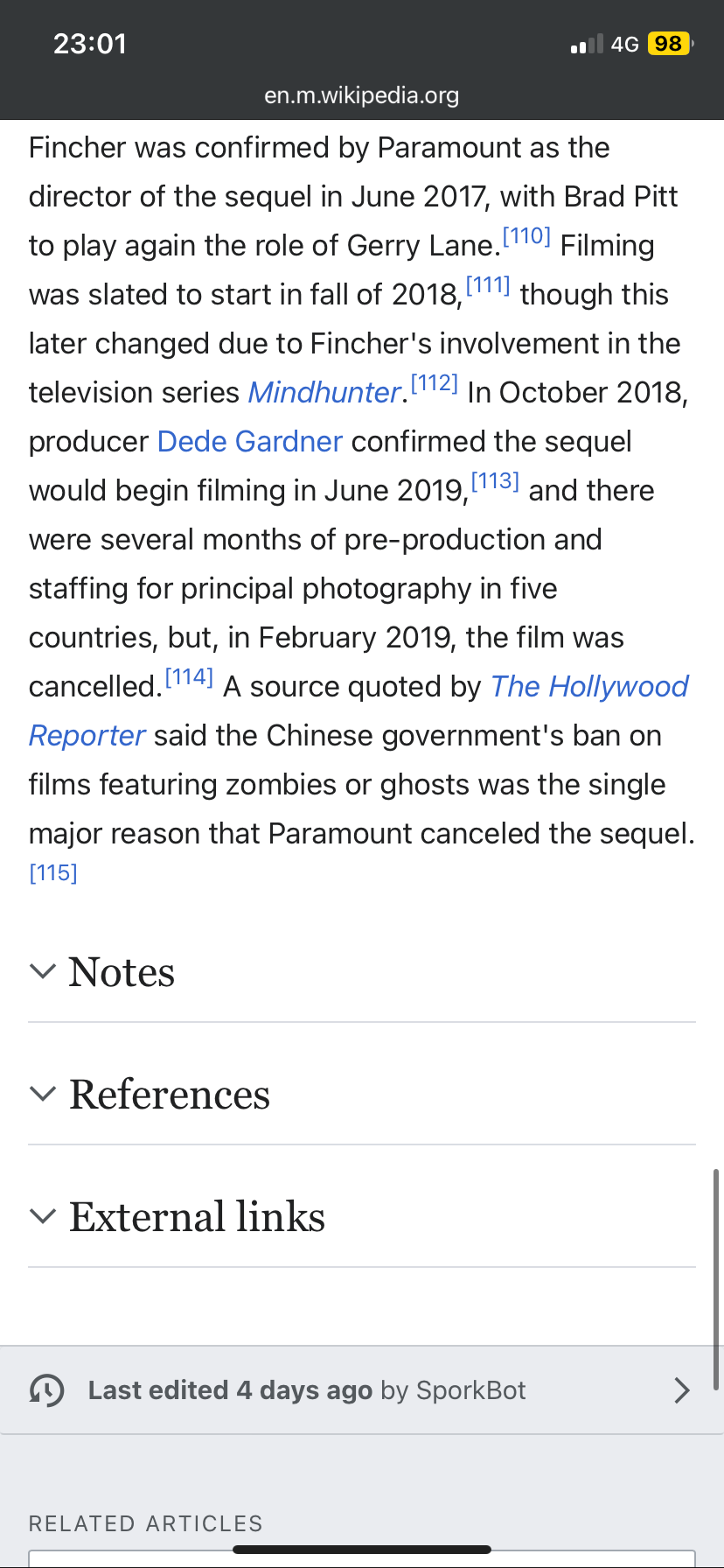This screenshot has height=1568, width=724.
Task: Tap the battery indicator showing 98
Action: click(x=670, y=44)
